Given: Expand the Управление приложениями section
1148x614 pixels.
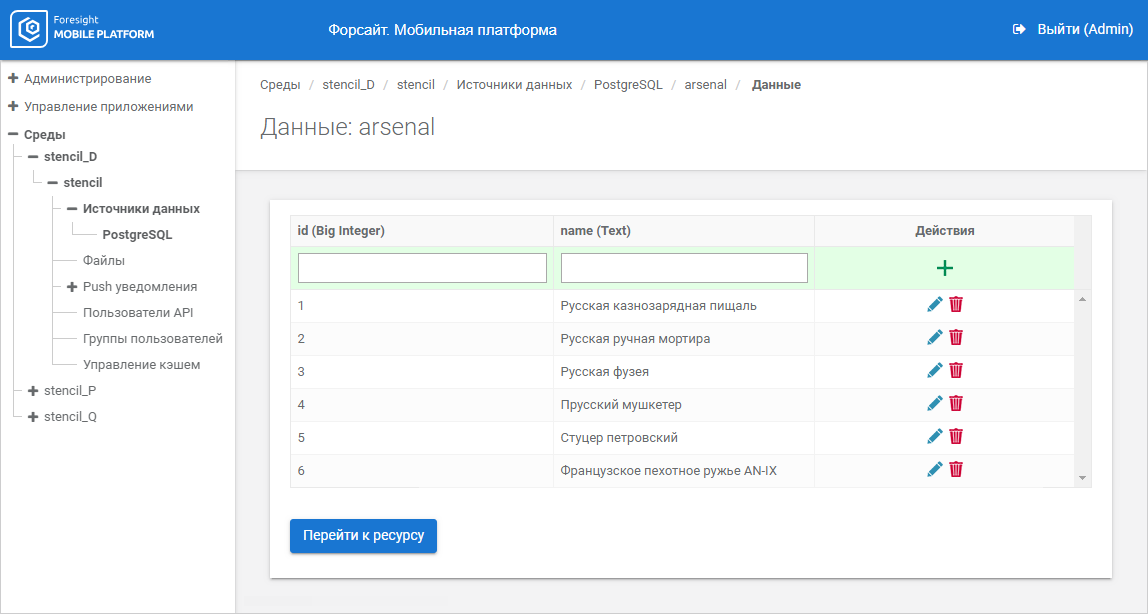Looking at the screenshot, I should coord(14,106).
